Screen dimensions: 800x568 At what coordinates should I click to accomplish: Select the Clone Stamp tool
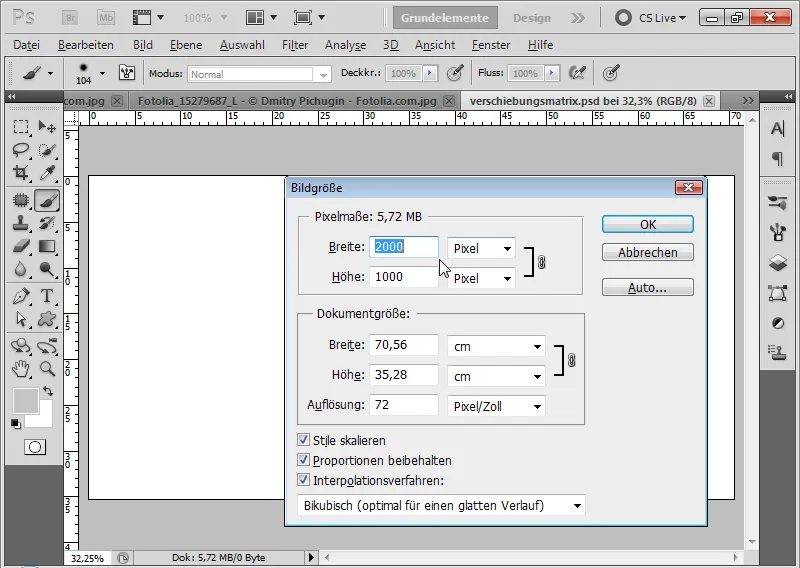(x=21, y=223)
